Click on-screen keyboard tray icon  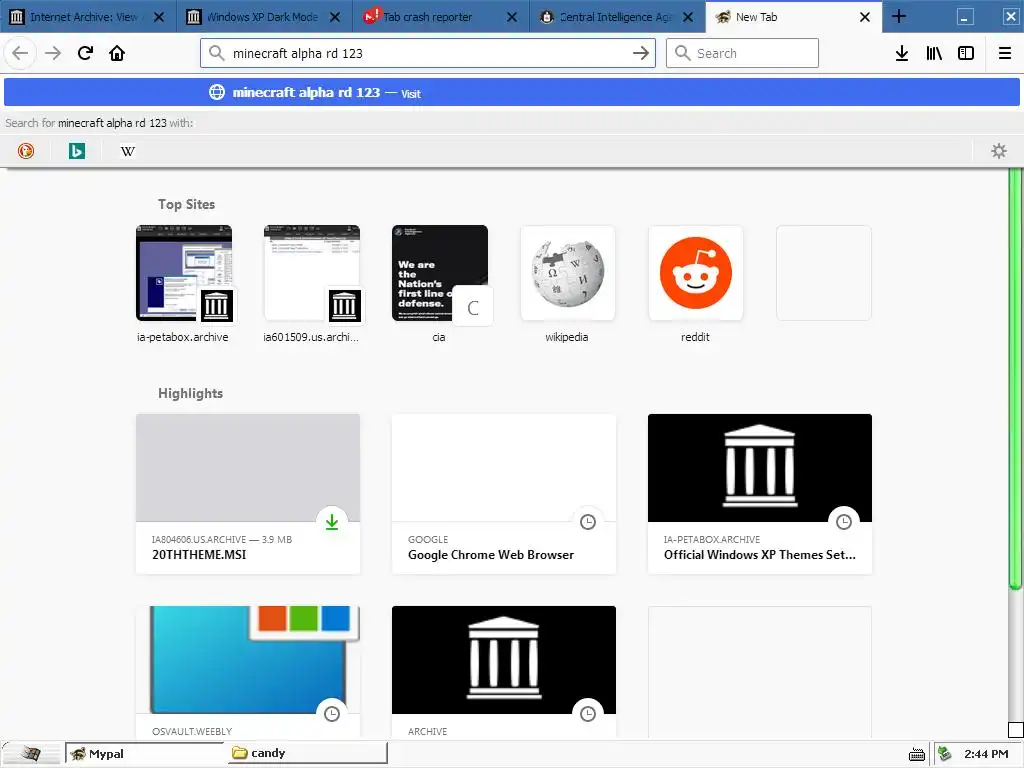(917, 754)
